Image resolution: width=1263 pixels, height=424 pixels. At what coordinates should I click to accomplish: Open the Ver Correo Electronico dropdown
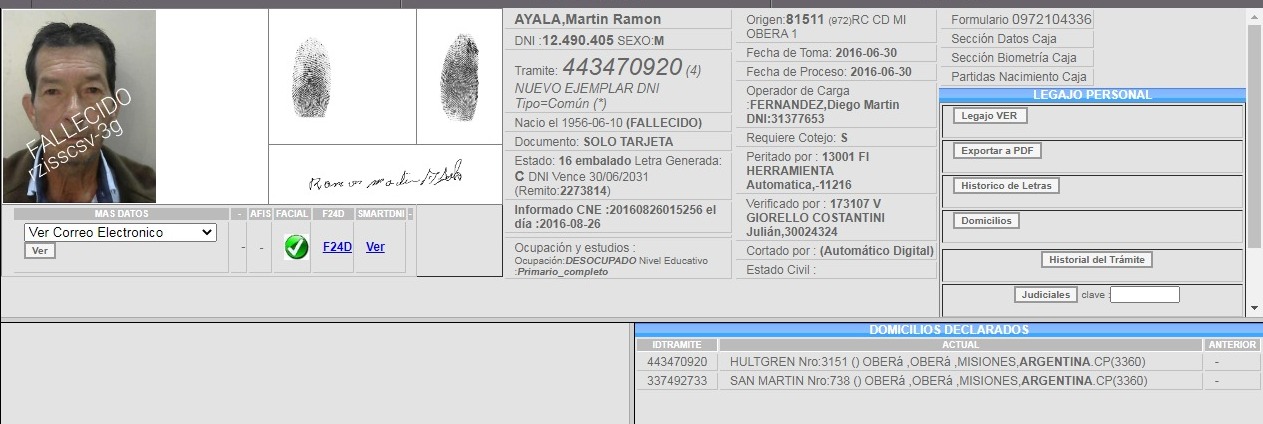120,232
